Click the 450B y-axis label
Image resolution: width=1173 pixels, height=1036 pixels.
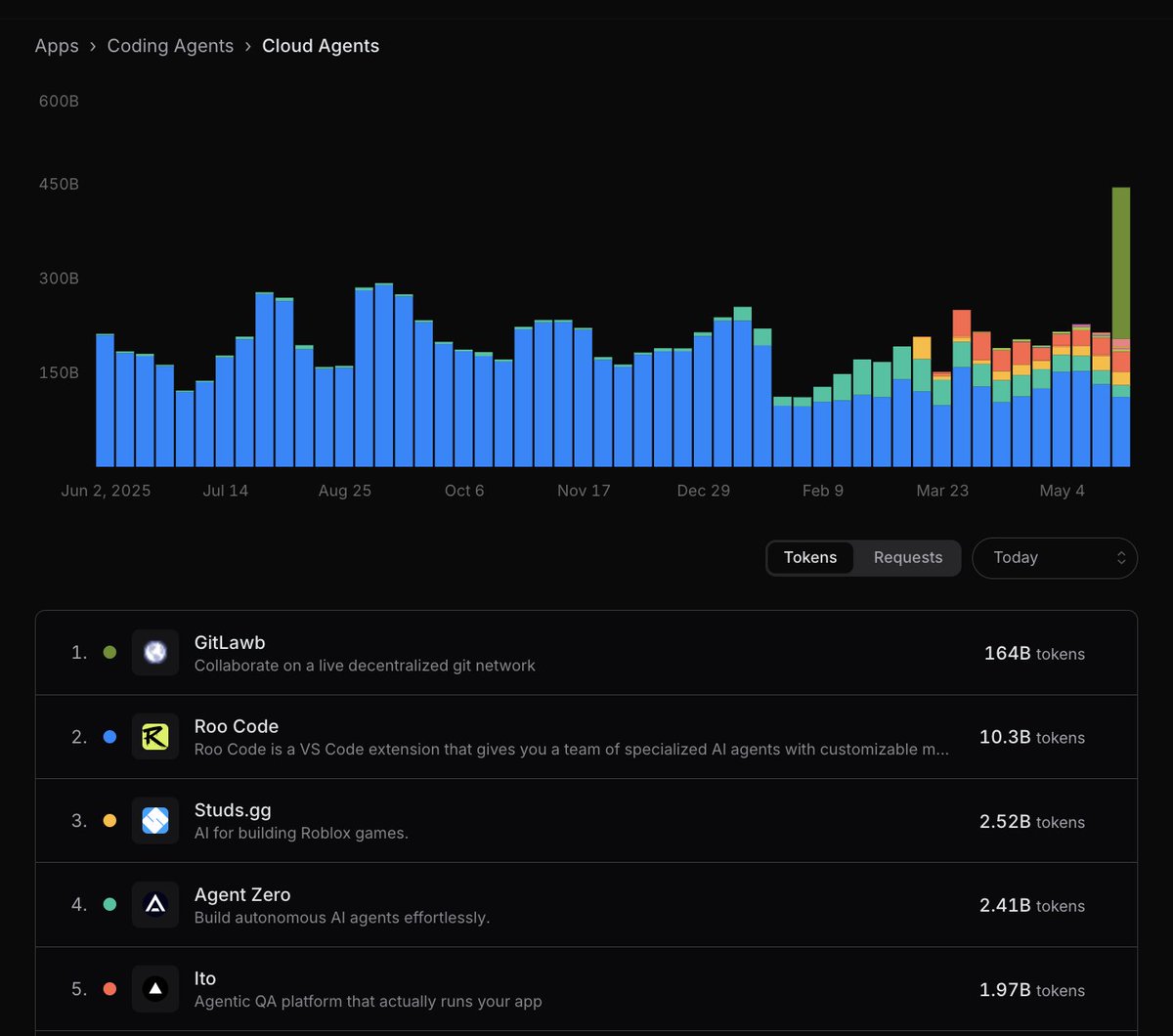pyautogui.click(x=59, y=185)
